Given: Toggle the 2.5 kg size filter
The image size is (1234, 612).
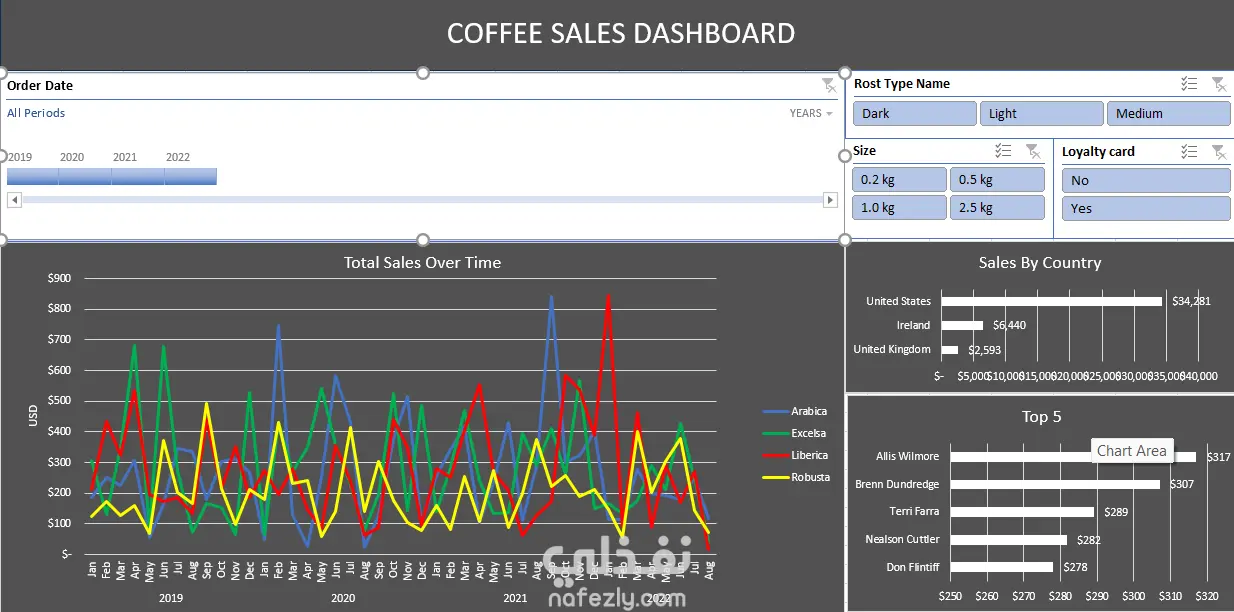Looking at the screenshot, I should pos(997,207).
